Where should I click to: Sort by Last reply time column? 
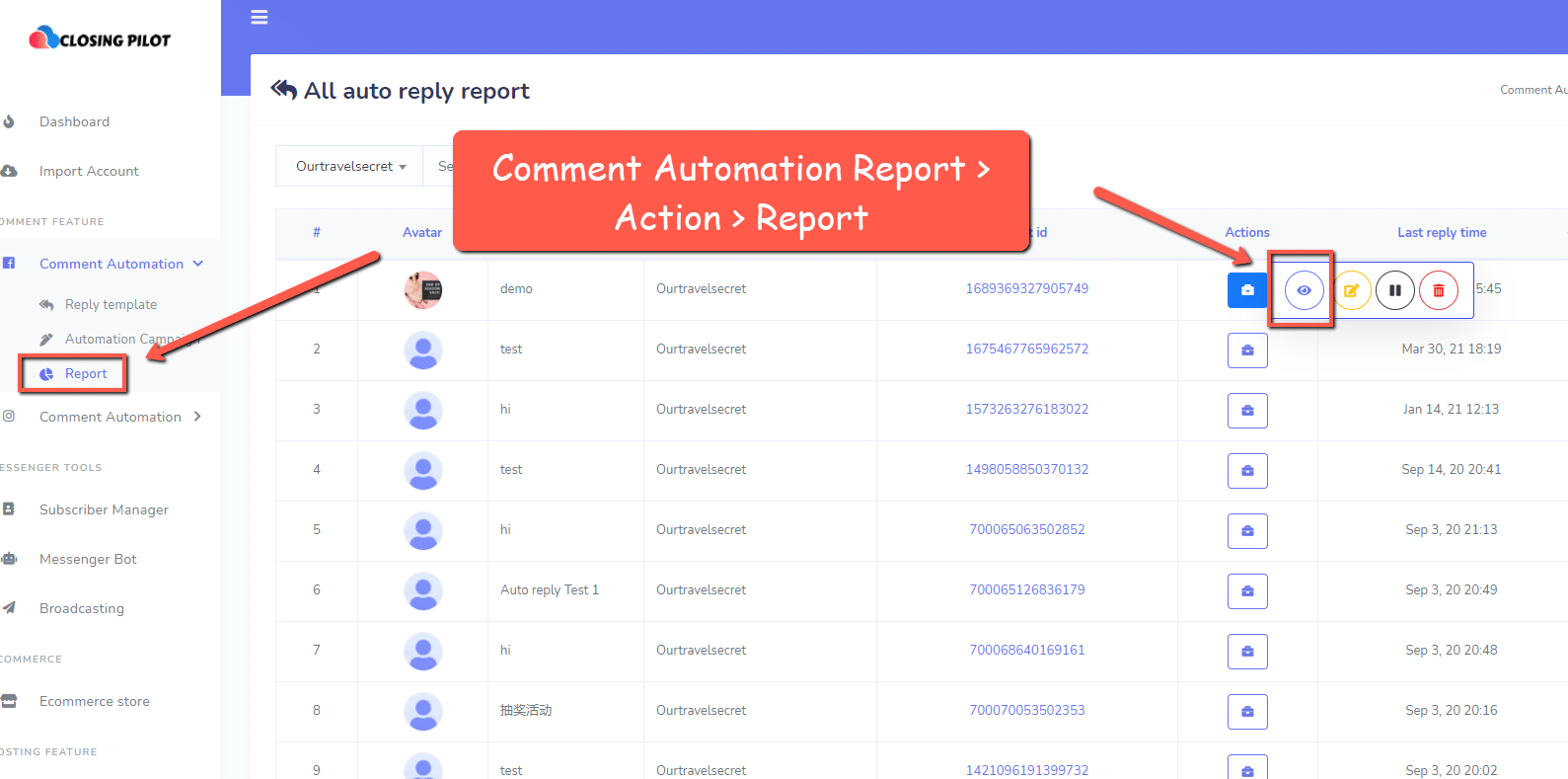point(1441,233)
